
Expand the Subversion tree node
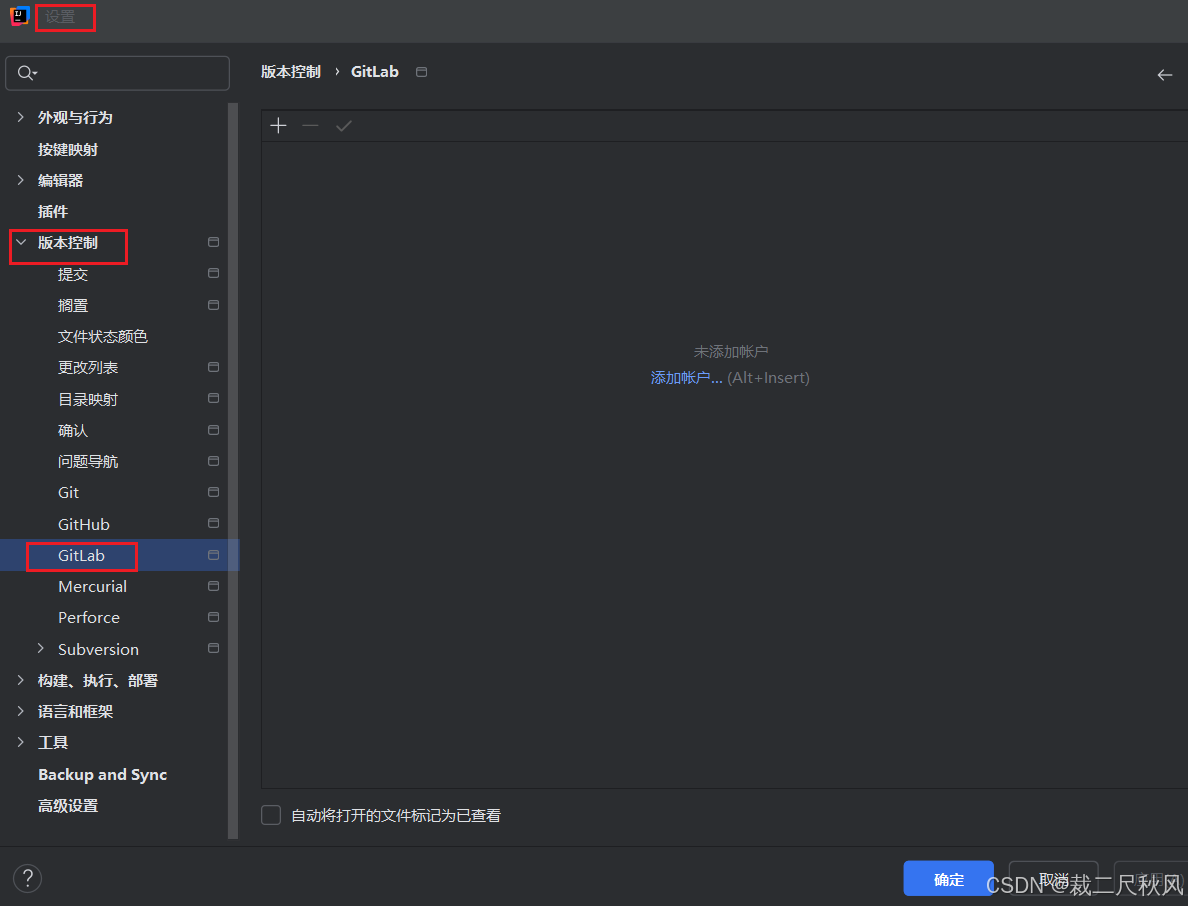click(x=41, y=648)
